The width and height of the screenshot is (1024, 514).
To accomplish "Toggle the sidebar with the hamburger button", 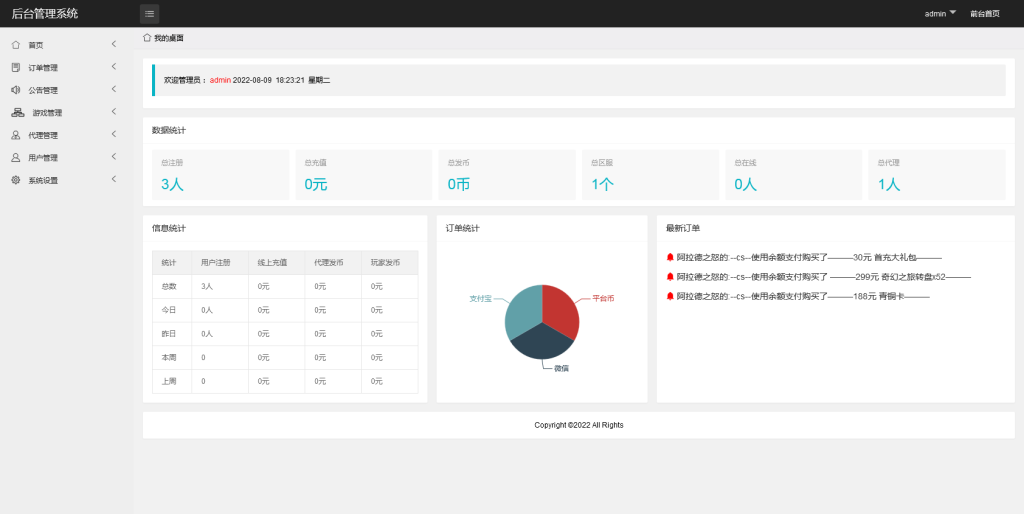I will [x=150, y=14].
